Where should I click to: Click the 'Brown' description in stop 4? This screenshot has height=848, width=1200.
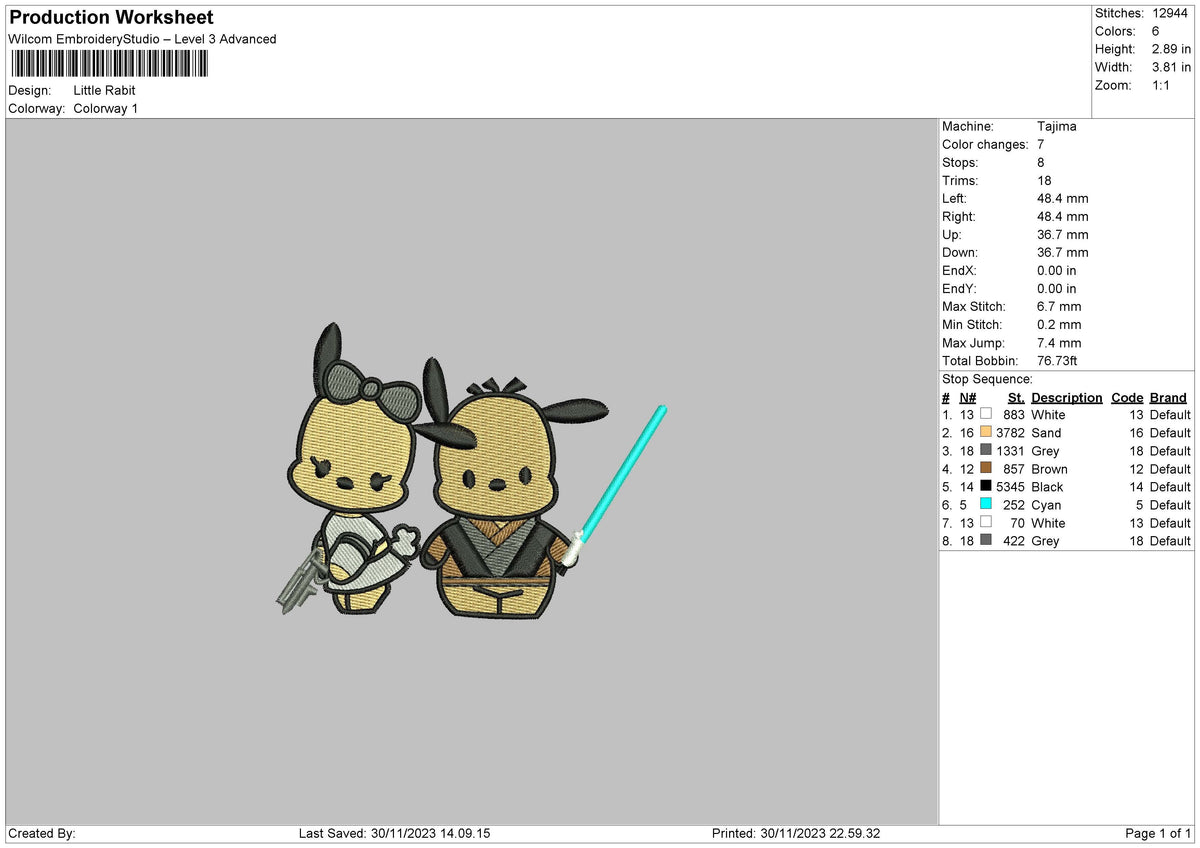click(1049, 468)
